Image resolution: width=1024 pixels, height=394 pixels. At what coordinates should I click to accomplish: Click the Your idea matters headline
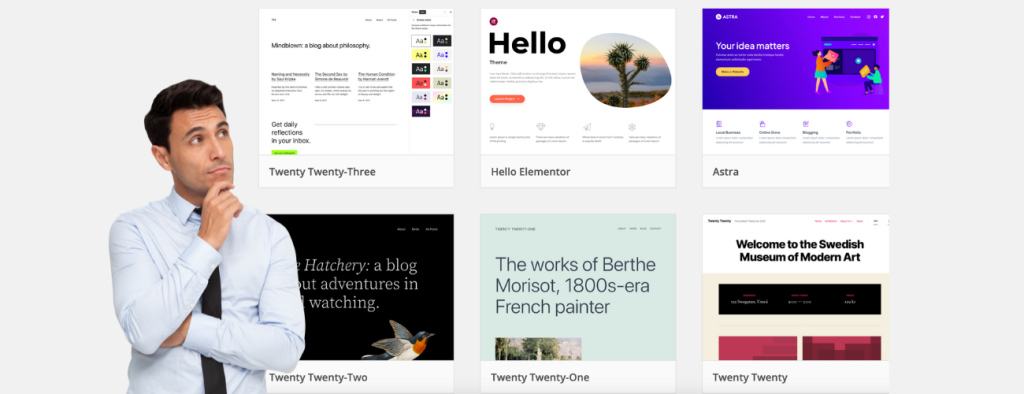(x=752, y=46)
